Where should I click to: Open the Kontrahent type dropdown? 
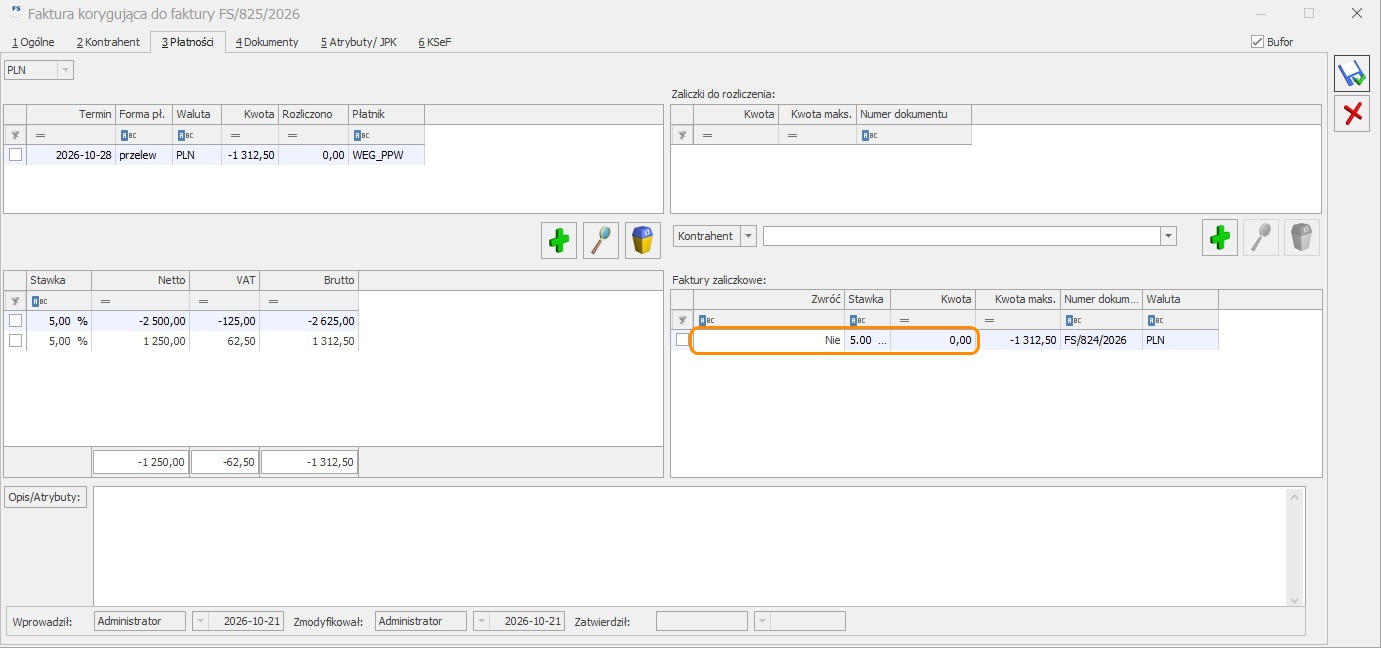(x=748, y=236)
